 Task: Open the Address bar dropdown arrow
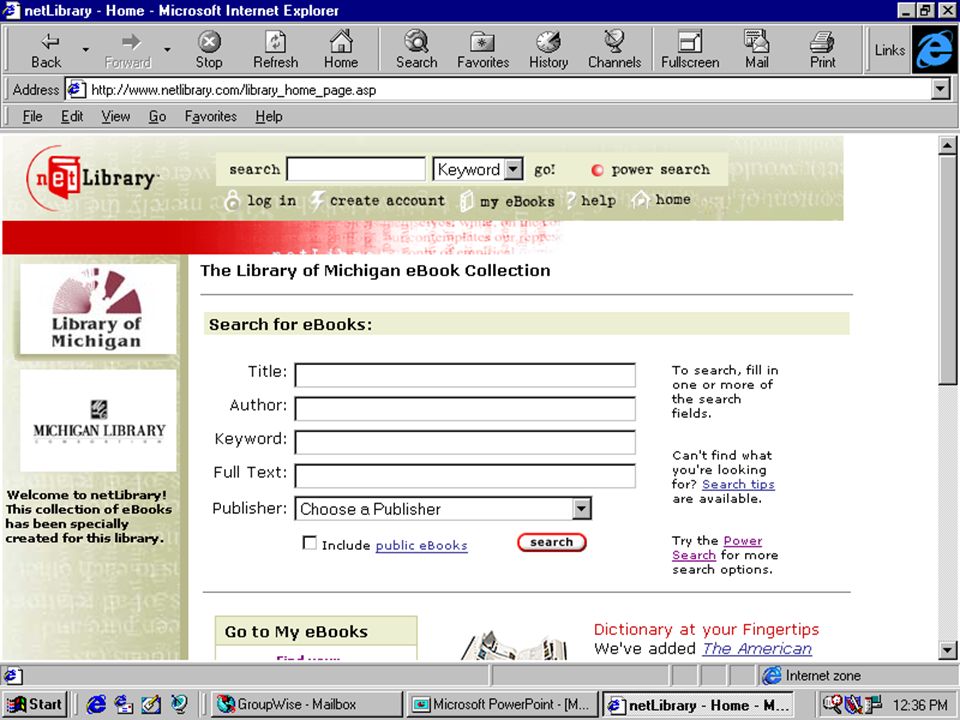(940, 89)
